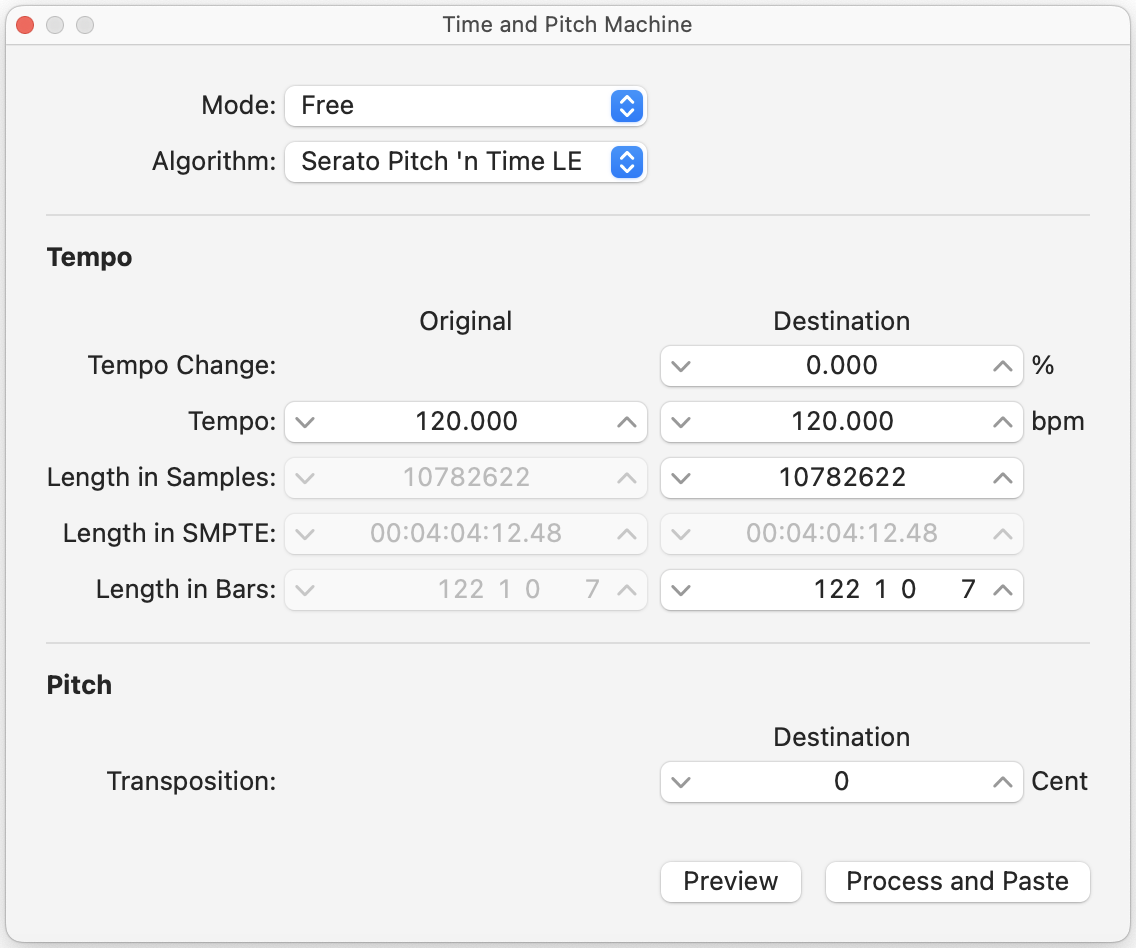Click the Preview button
The image size is (1136, 948).
(x=731, y=881)
